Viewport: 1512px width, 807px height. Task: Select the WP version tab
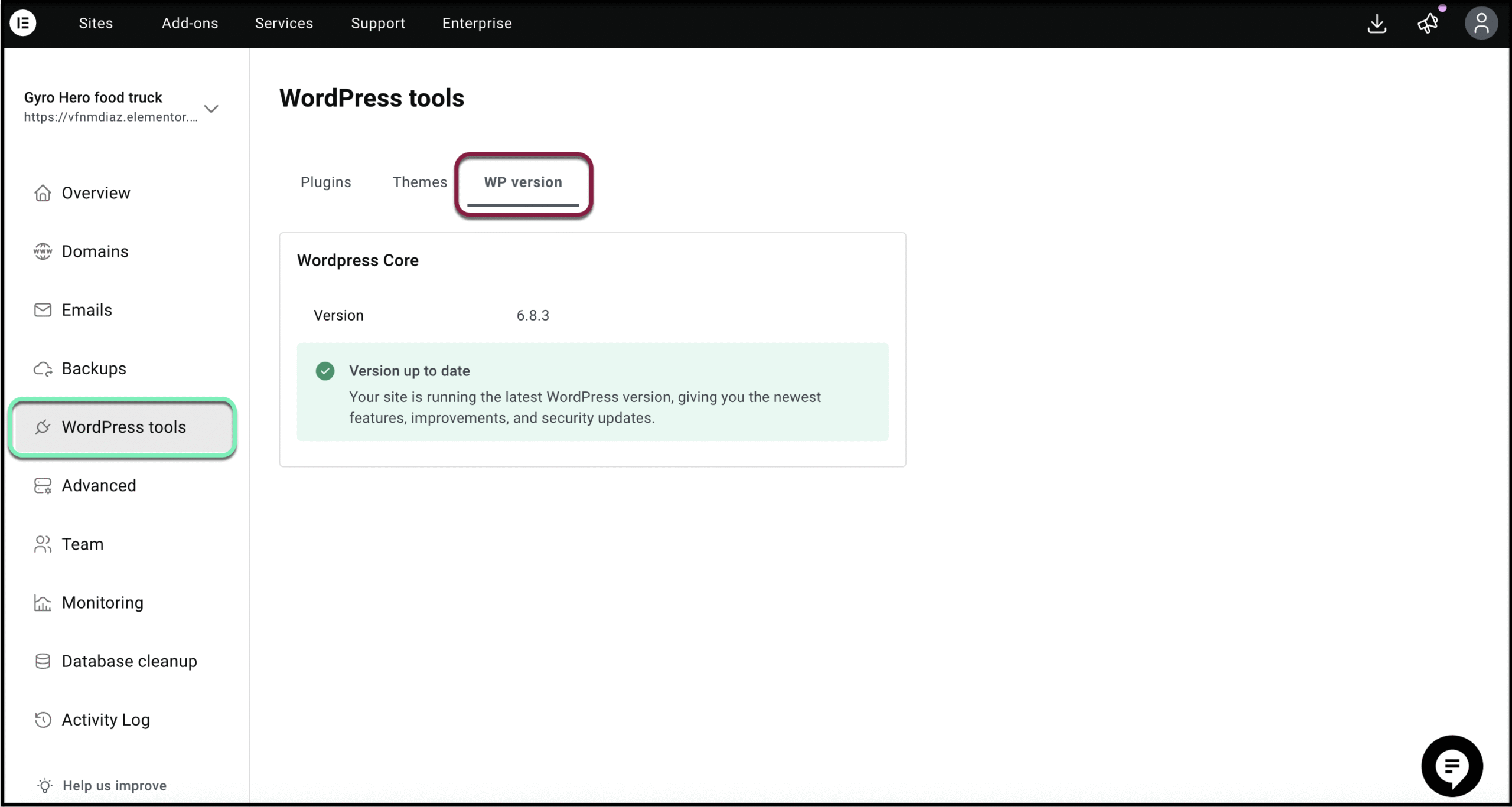point(523,182)
